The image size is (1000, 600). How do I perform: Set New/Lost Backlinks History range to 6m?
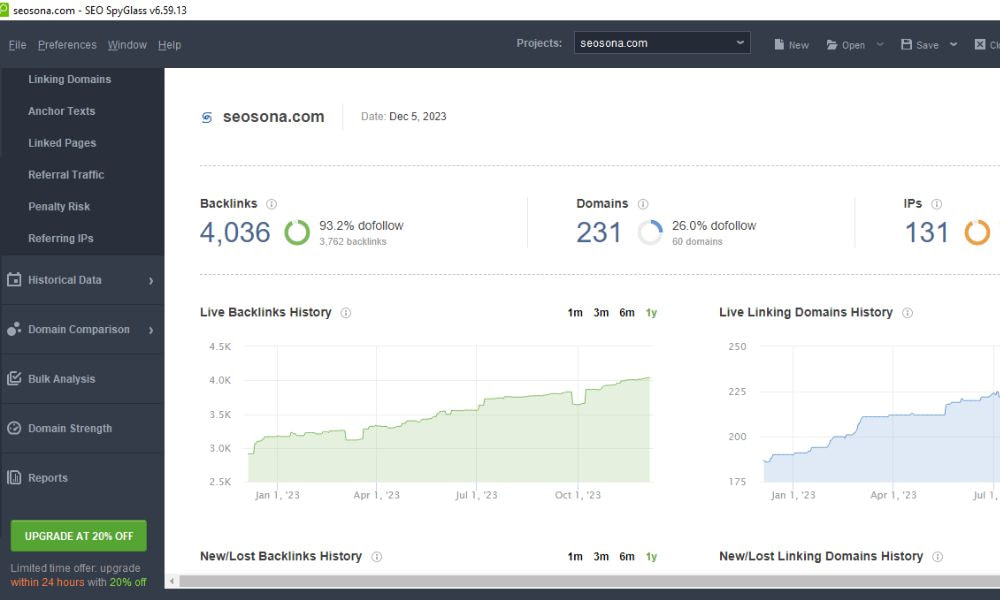point(627,557)
